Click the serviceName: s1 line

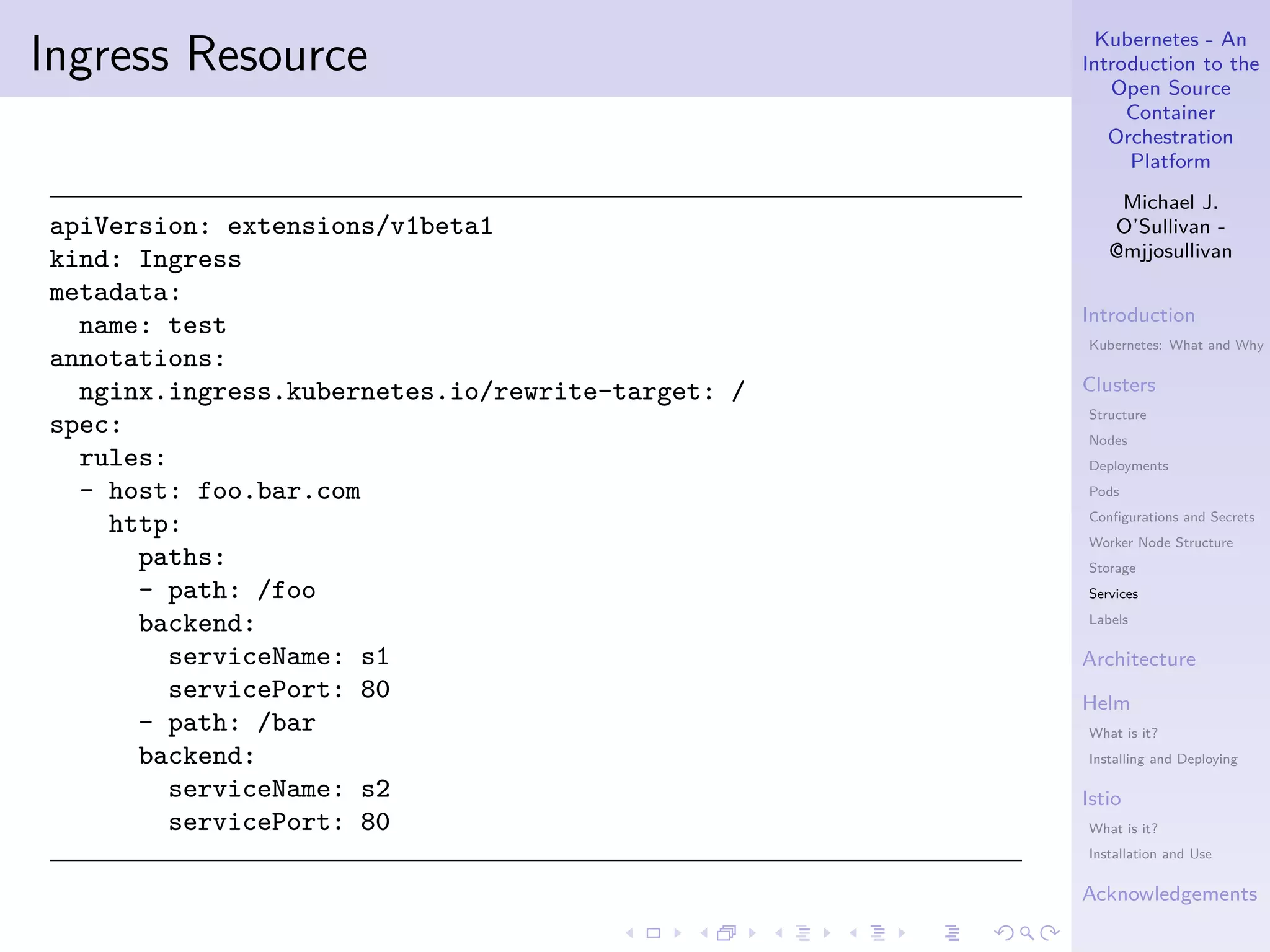click(279, 656)
